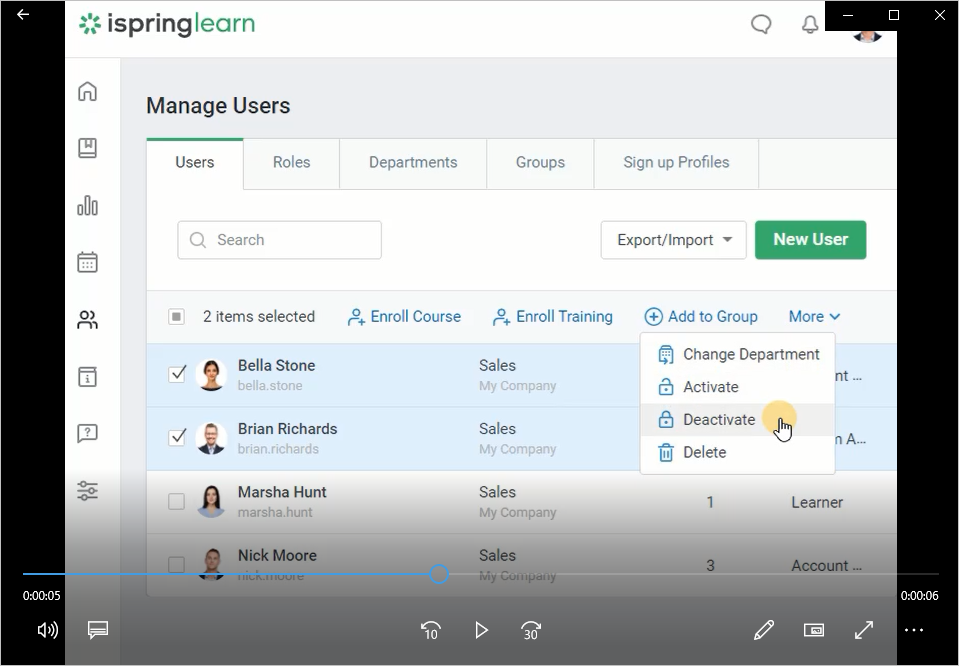The height and width of the screenshot is (666, 959).
Task: Click the brian.richards username text
Action: [x=278, y=449]
